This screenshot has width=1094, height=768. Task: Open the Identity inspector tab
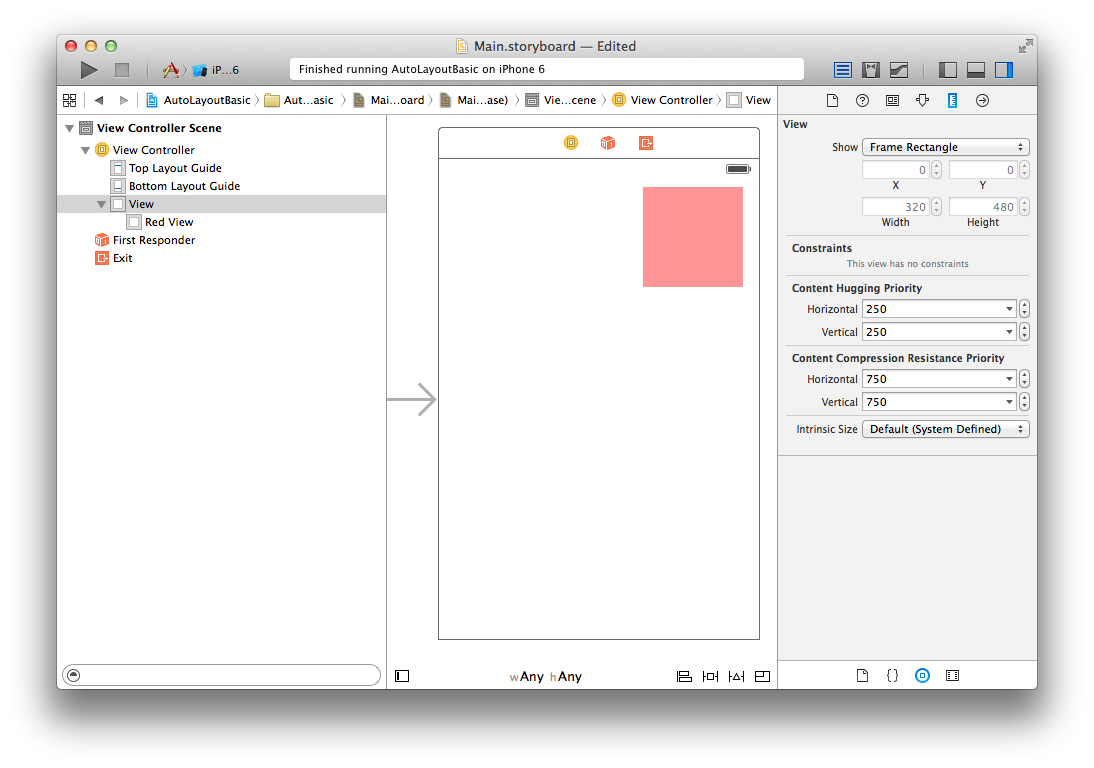(892, 100)
